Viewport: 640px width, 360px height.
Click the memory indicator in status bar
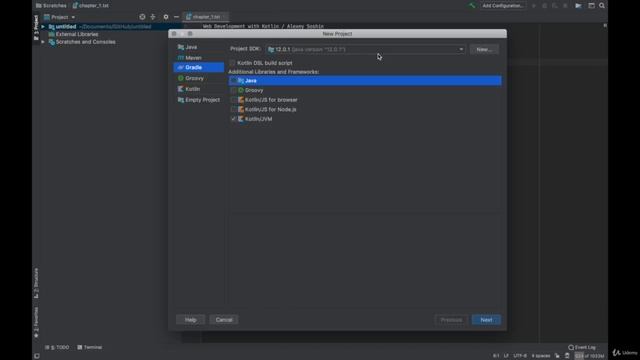(589, 356)
